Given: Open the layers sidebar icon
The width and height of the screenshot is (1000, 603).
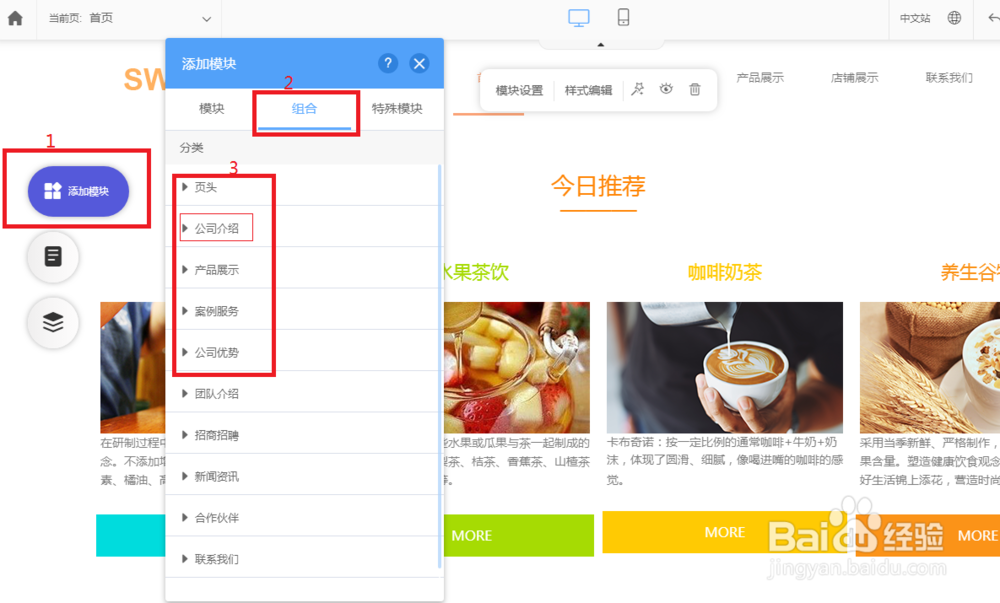Looking at the screenshot, I should click(x=53, y=323).
